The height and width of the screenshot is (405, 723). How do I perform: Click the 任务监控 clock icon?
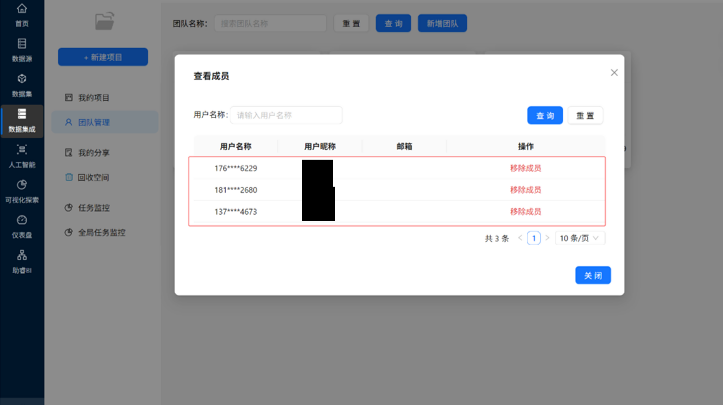click(x=69, y=208)
